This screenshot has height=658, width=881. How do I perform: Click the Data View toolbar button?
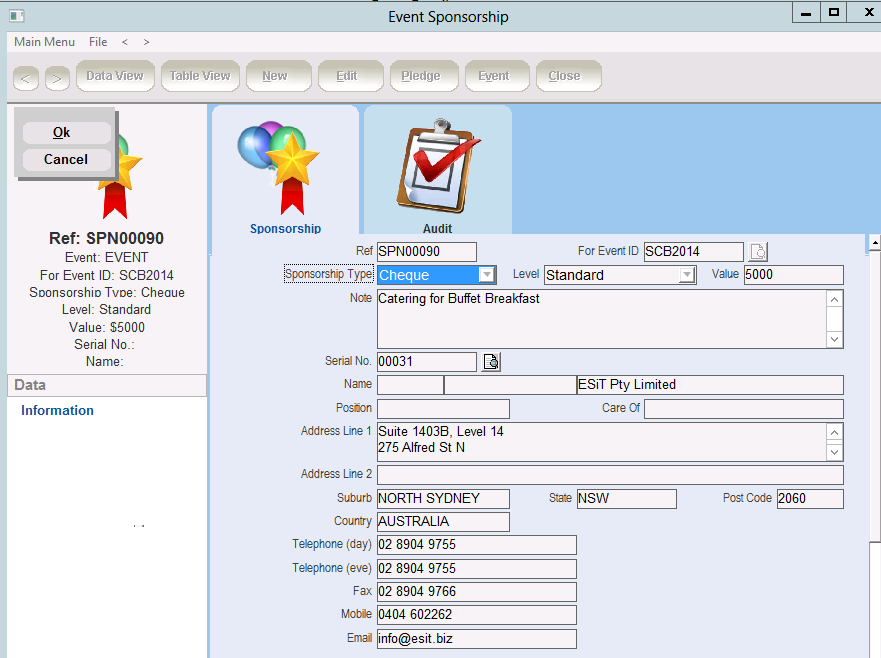114,76
